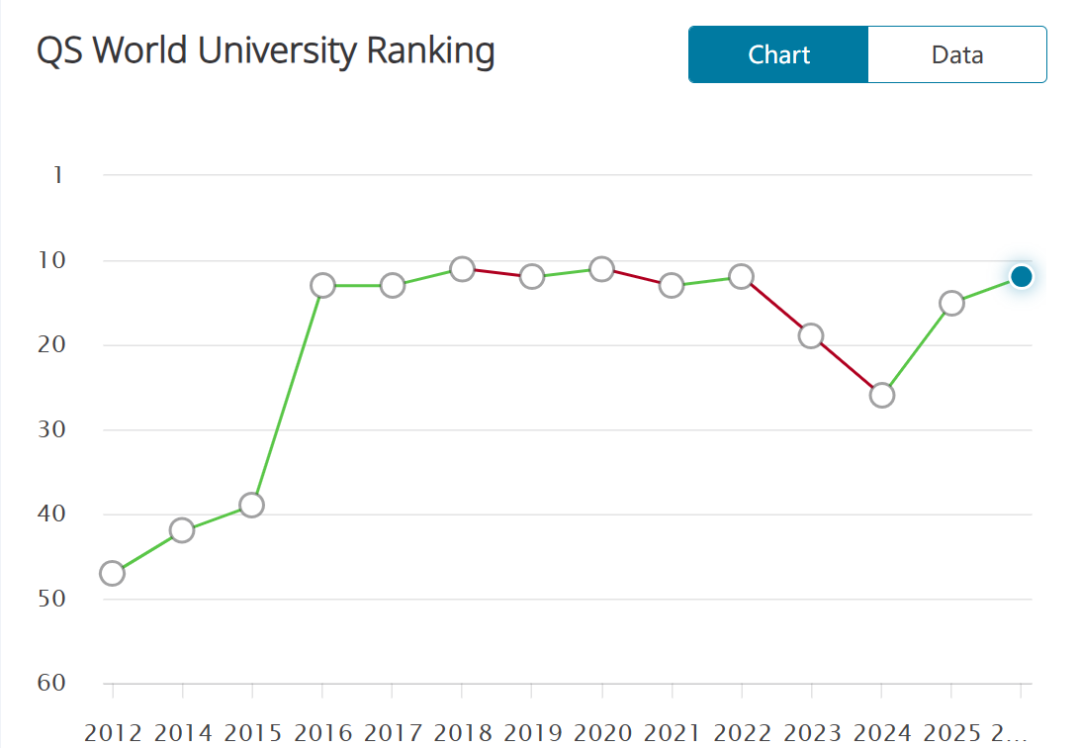Click the axis label showing rank 1
The width and height of the screenshot is (1080, 748).
pos(58,175)
